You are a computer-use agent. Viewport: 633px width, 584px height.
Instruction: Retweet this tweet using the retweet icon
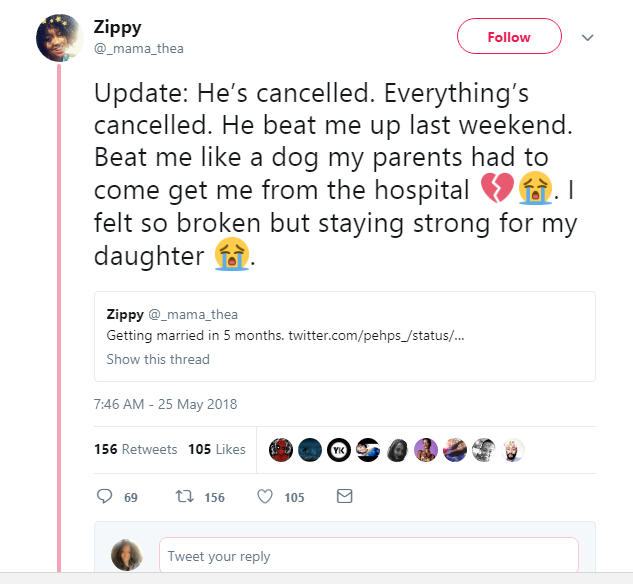point(183,496)
